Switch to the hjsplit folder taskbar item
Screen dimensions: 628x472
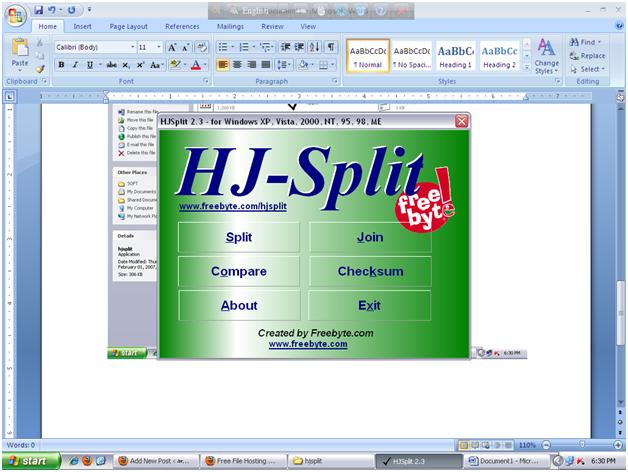(x=330, y=461)
